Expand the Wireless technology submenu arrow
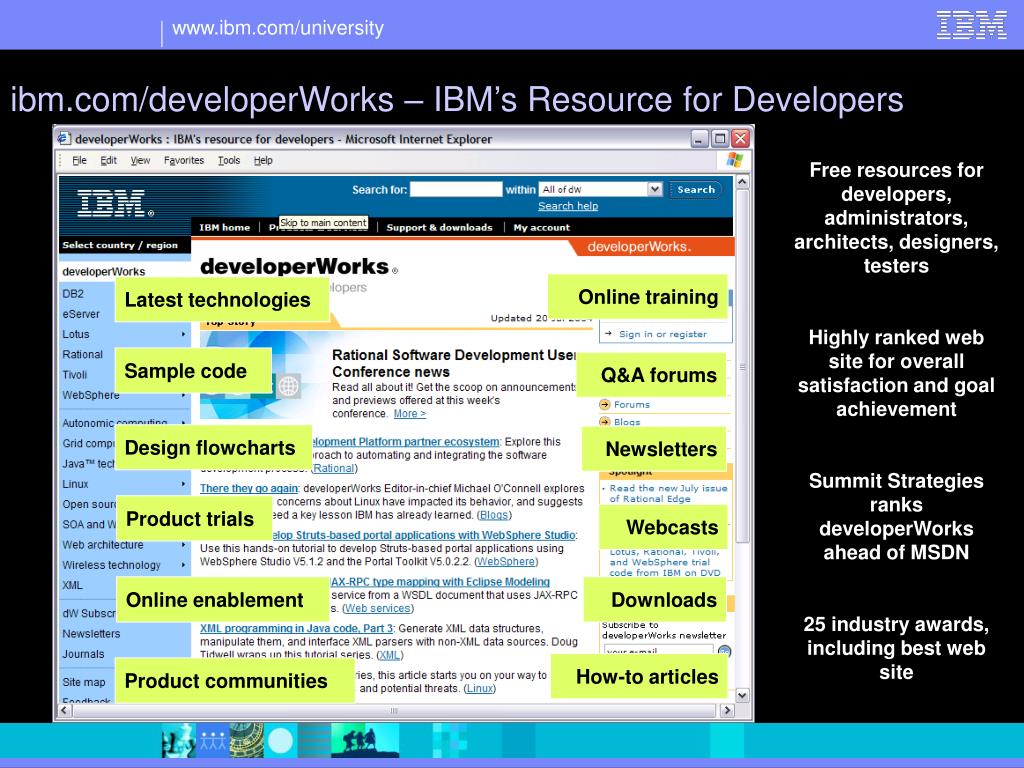Image resolution: width=1024 pixels, height=768 pixels. [x=184, y=565]
